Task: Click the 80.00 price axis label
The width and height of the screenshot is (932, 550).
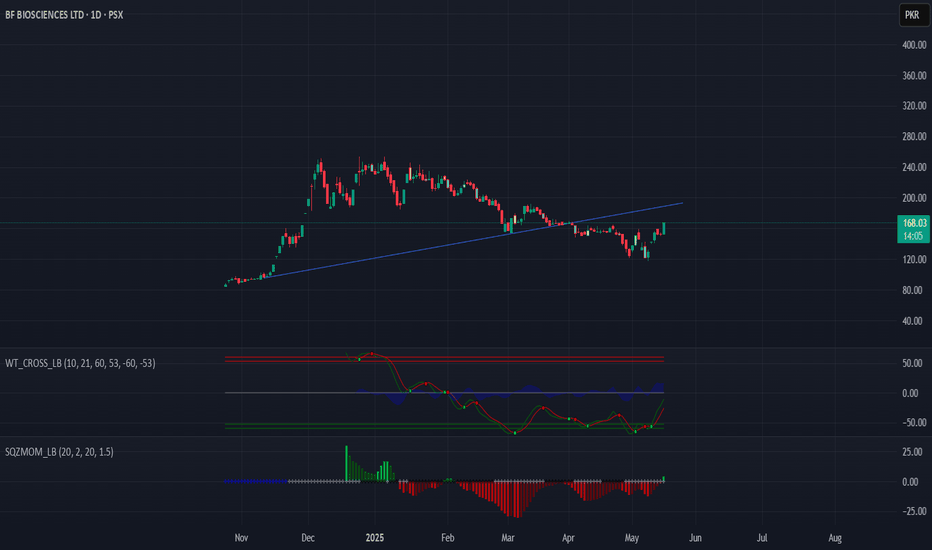Action: coord(914,290)
